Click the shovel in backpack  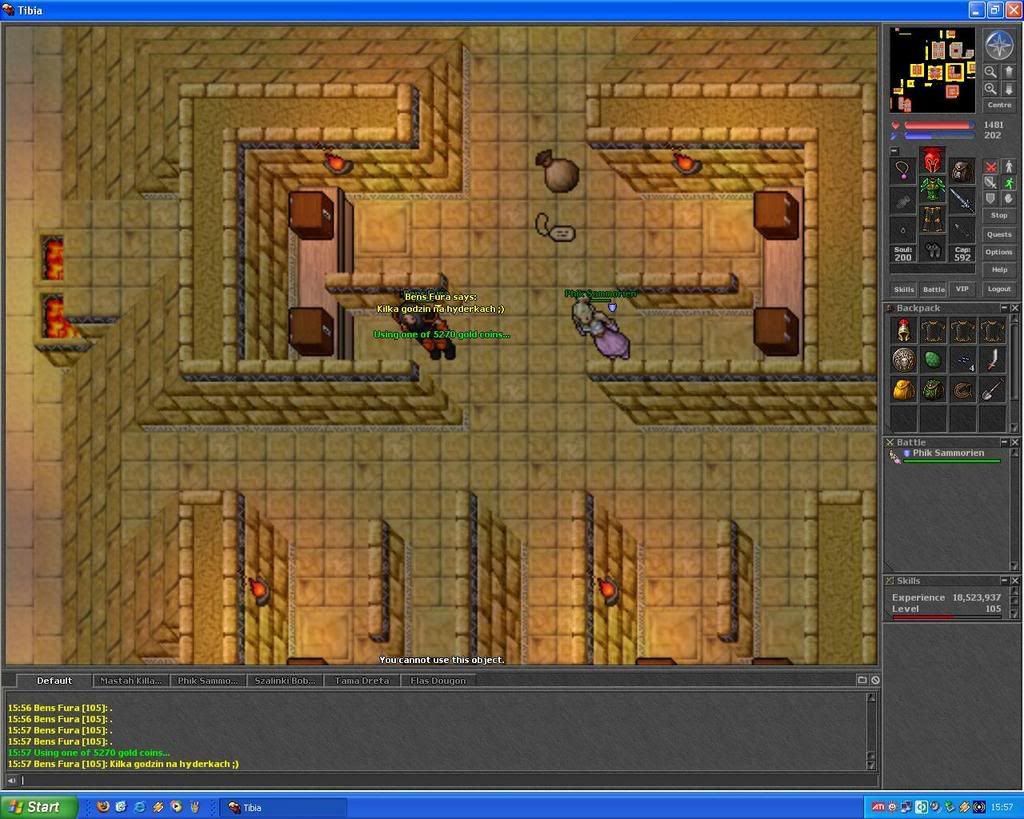pos(992,389)
